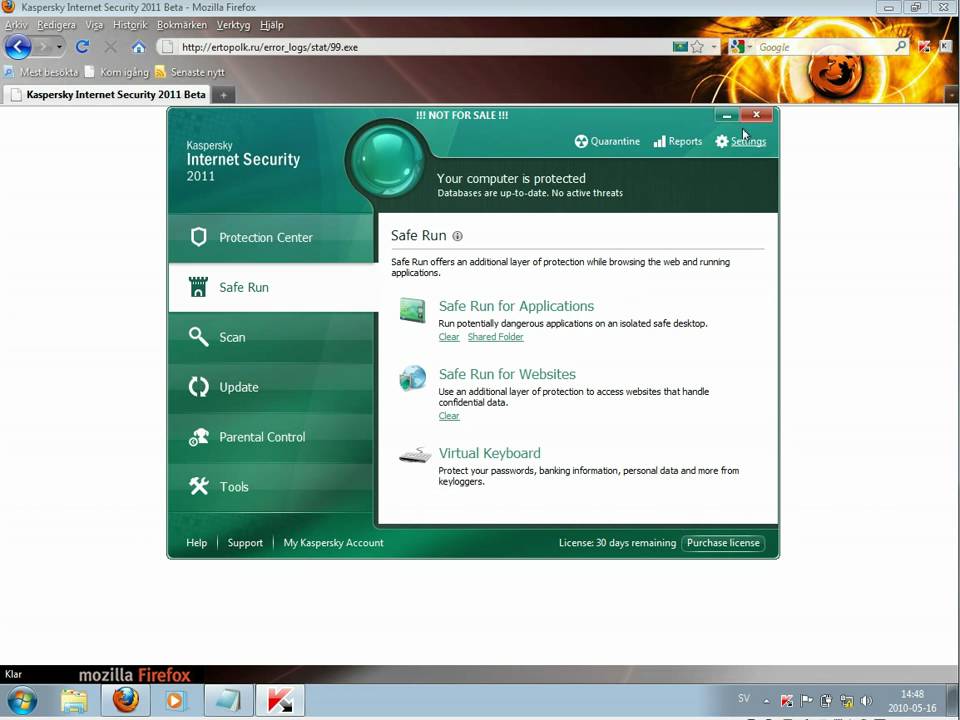This screenshot has height=720, width=960.
Task: Select the Kaspersky Internet Security 2011 Beta tab
Action: [x=108, y=94]
